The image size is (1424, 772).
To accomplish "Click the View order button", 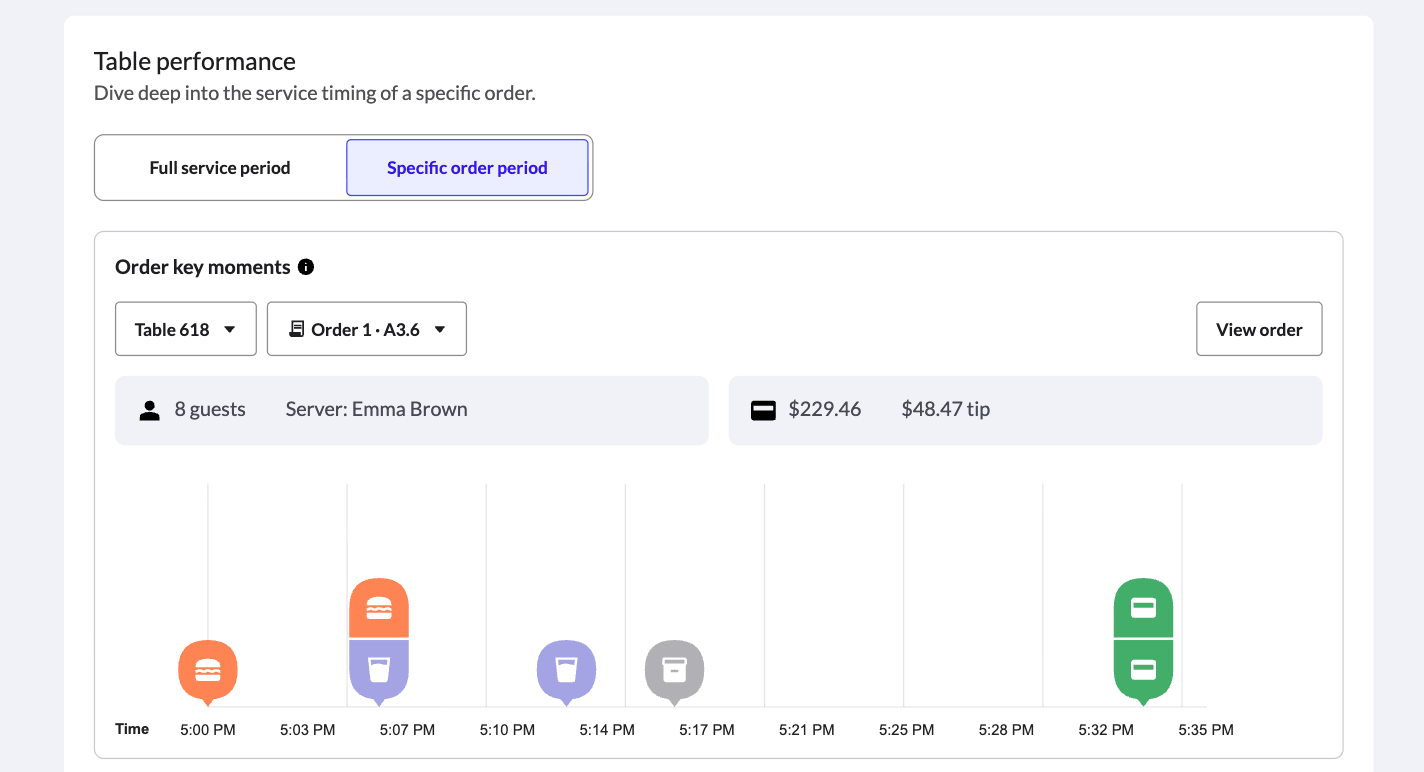I will pos(1259,329).
